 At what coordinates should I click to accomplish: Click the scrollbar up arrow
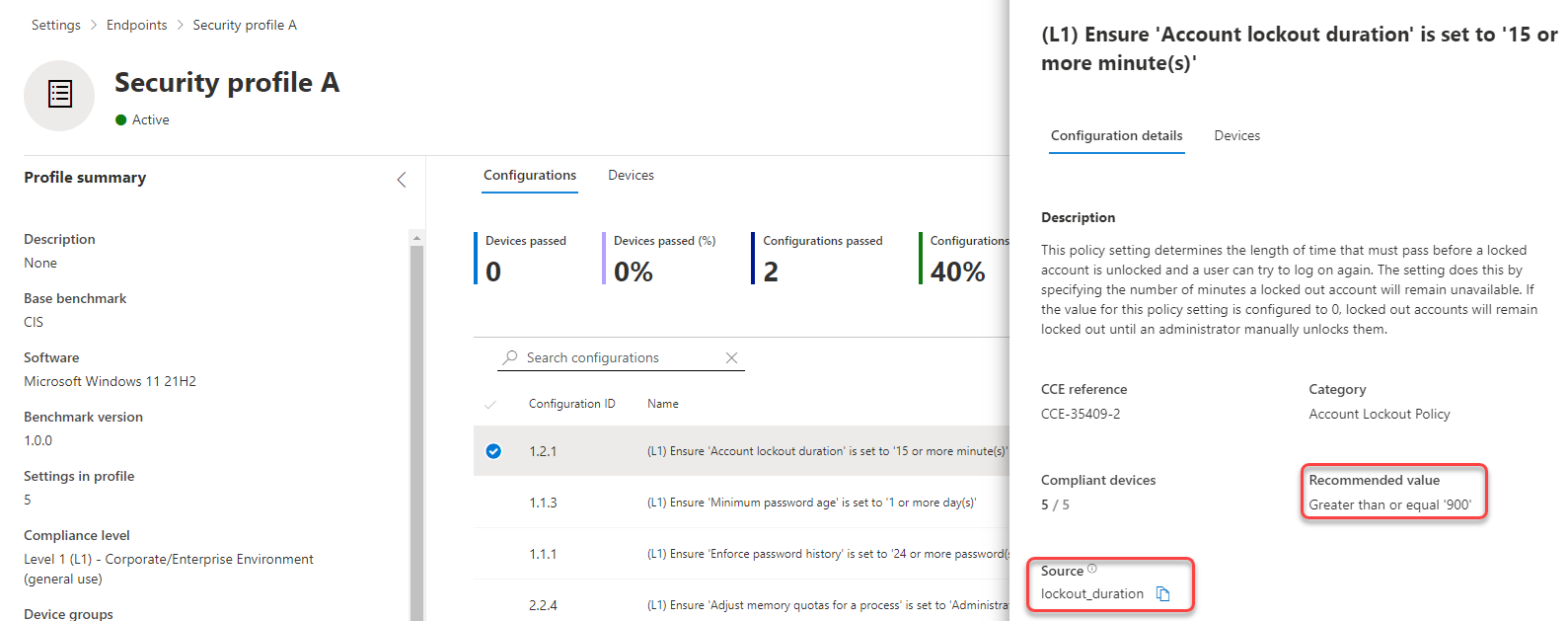coord(416,237)
